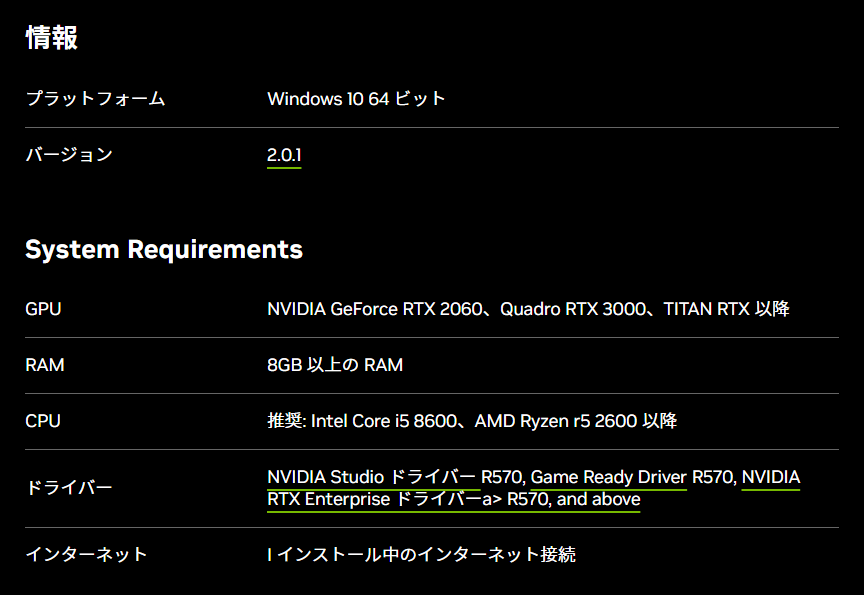Image resolution: width=864 pixels, height=595 pixels.
Task: Click the RAM row label
Action: 45,365
